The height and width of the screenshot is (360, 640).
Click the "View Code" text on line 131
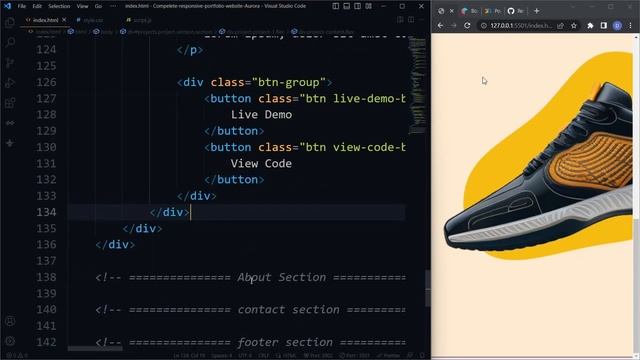261,164
